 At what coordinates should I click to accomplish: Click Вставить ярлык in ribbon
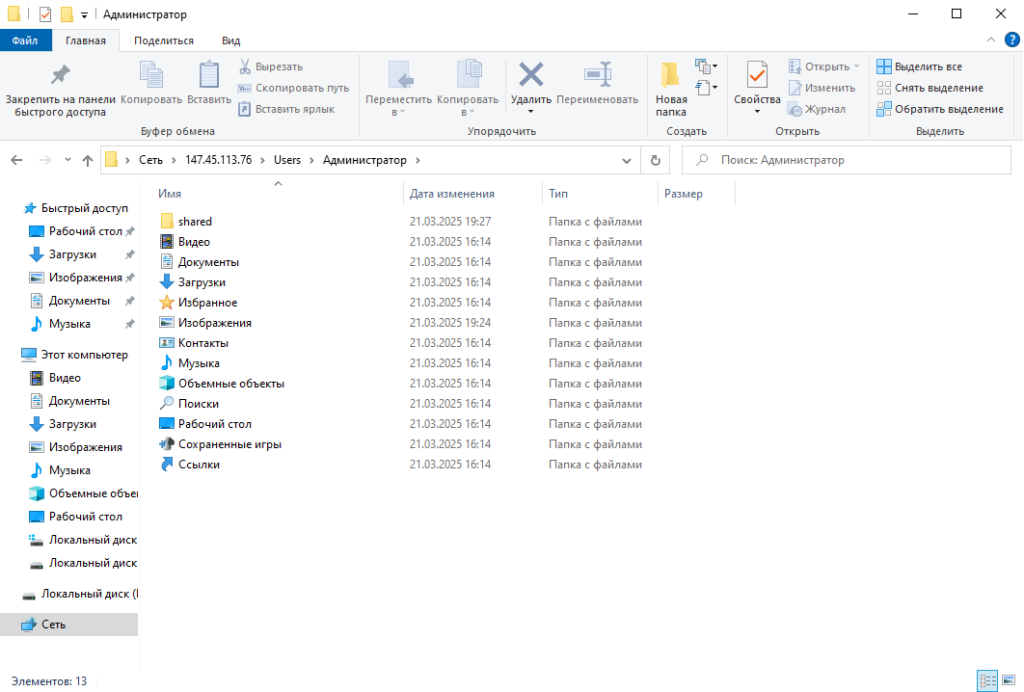pos(286,109)
